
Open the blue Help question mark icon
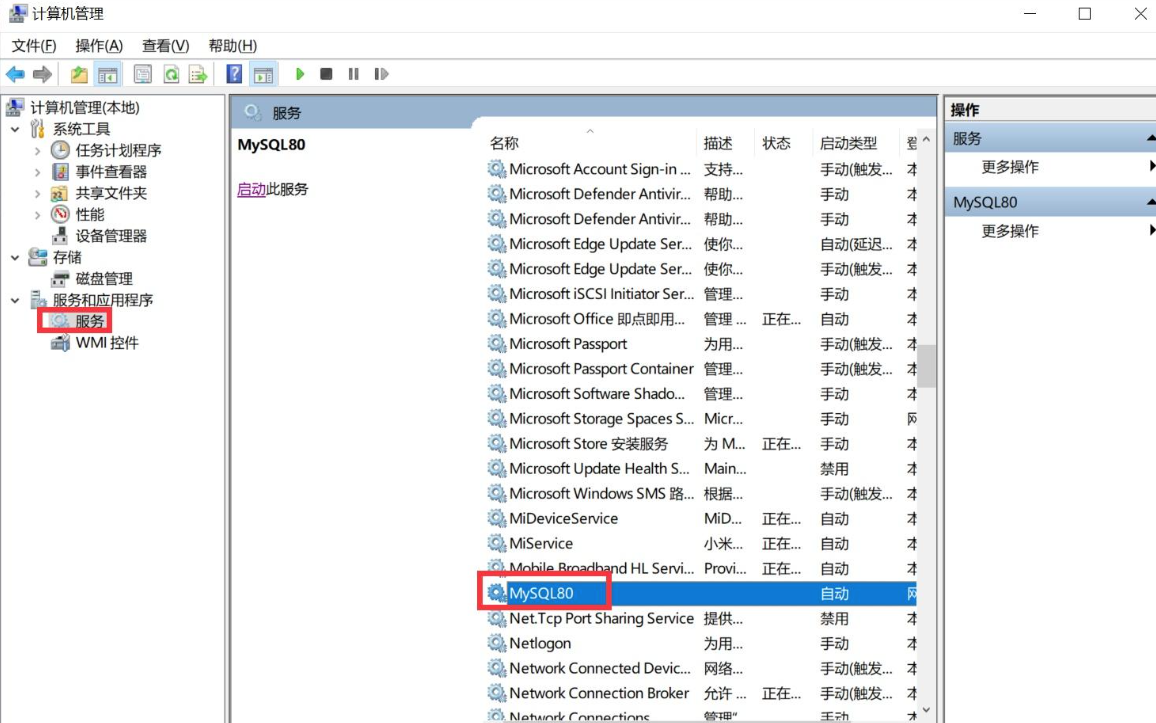pyautogui.click(x=234, y=74)
